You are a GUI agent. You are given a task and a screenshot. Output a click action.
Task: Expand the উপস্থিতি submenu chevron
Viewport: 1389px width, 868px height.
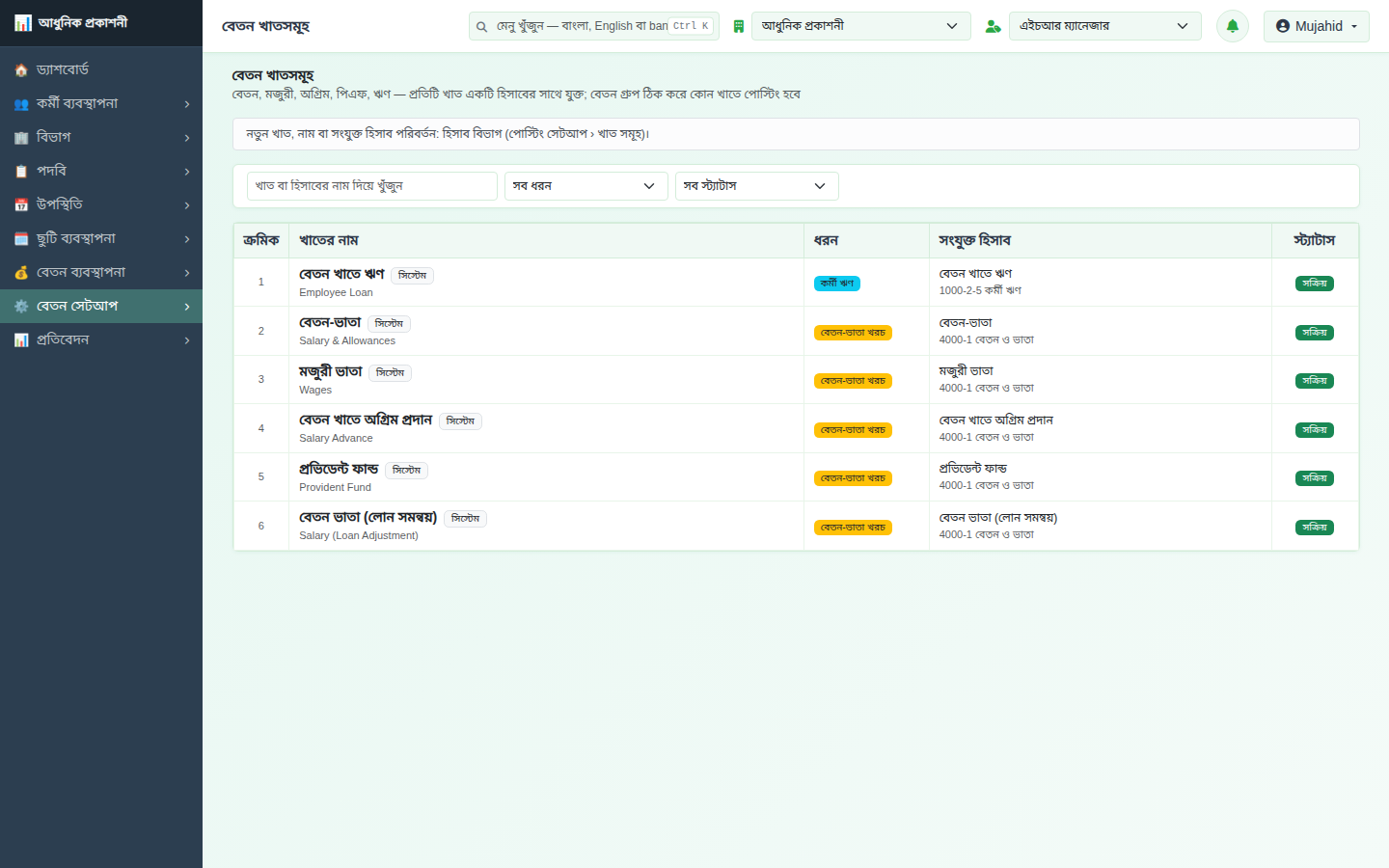pos(187,205)
